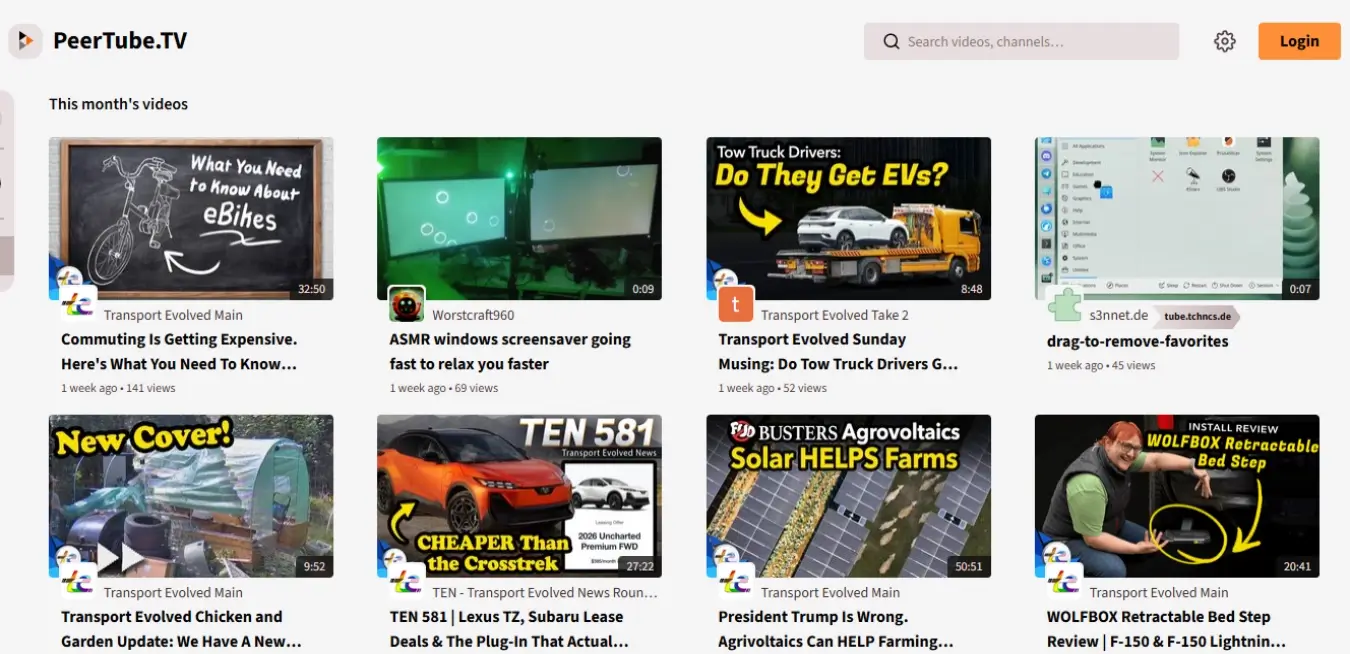This screenshot has width=1350, height=654.
Task: Open the ASMR screensaver video thumbnail
Action: pyautogui.click(x=519, y=218)
